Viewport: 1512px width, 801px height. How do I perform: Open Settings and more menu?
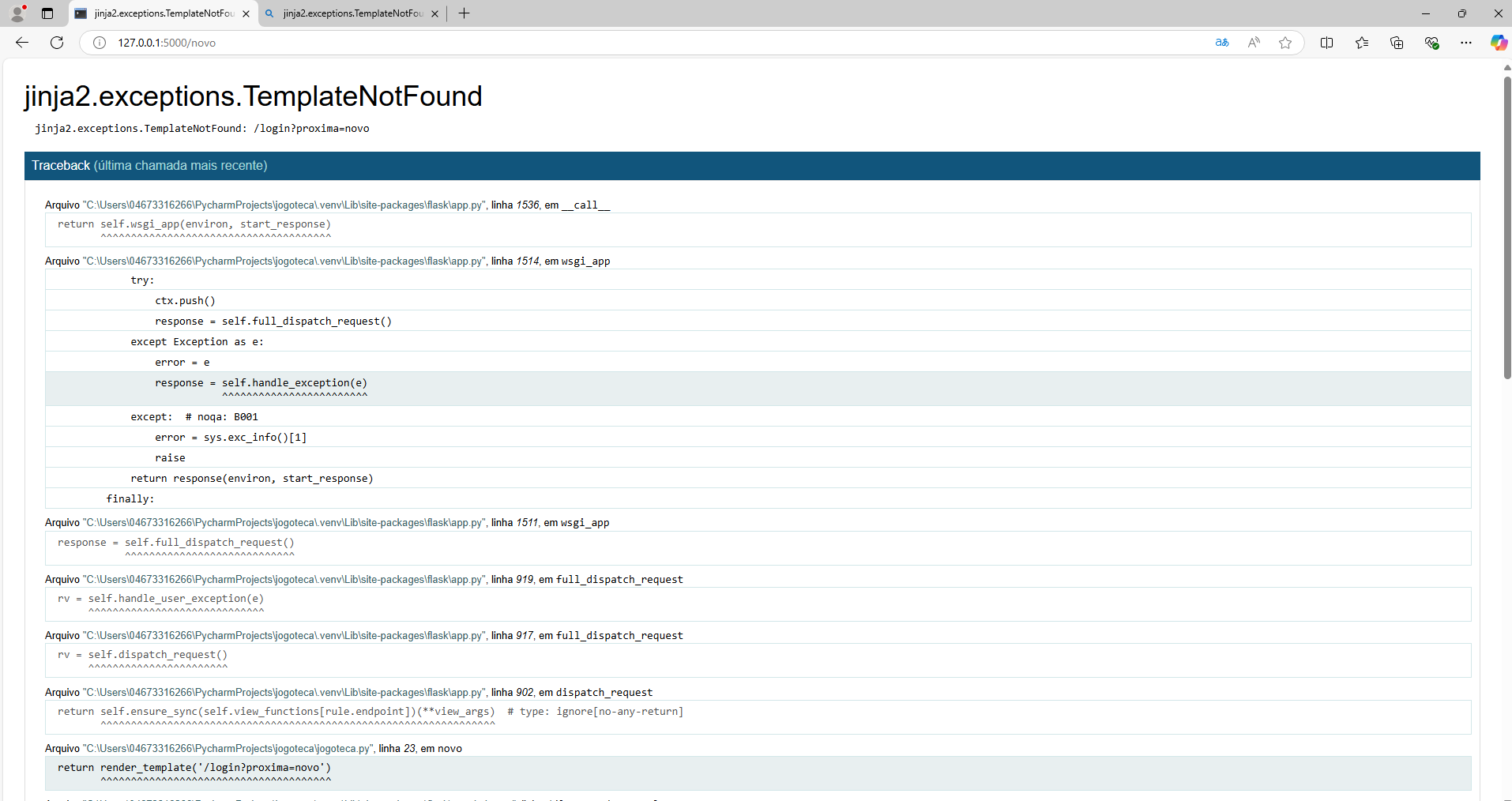(1466, 43)
